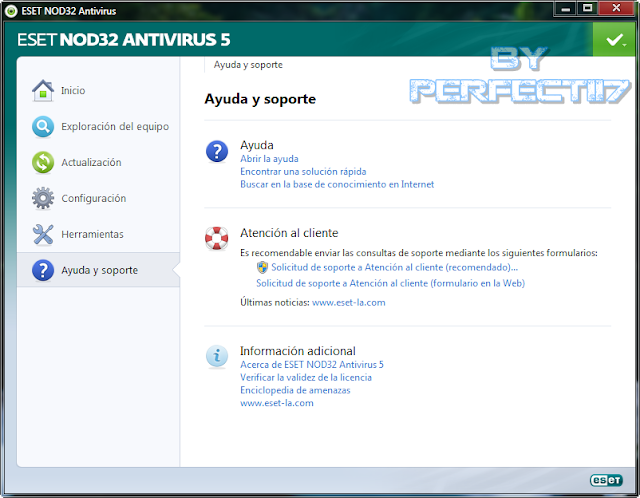
Task: Open Buscar en la base de conocimiento en Internet
Action: [x=337, y=185]
